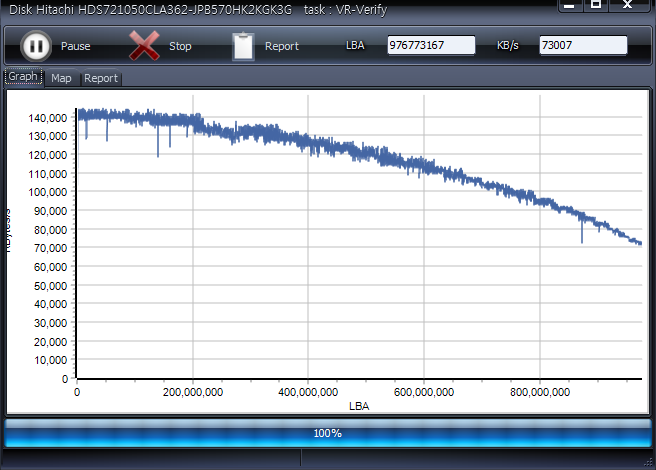Image resolution: width=656 pixels, height=470 pixels.
Task: Select the Report tab below the toolbar
Action: (x=101, y=78)
